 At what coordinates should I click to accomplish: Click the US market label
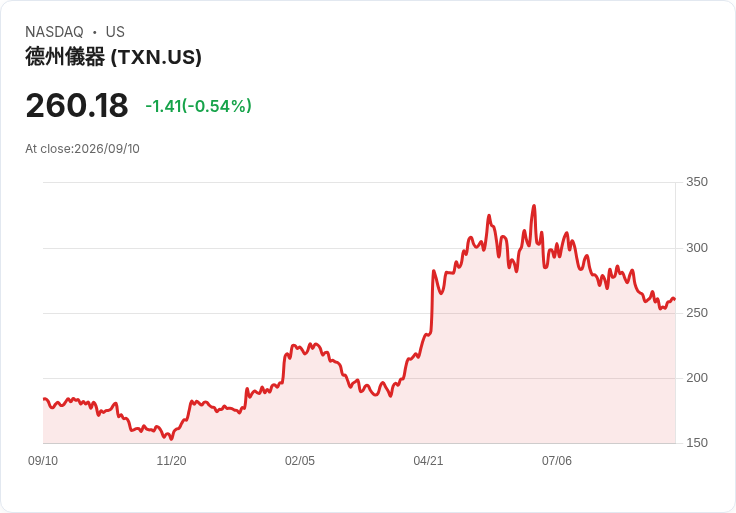pos(115,32)
